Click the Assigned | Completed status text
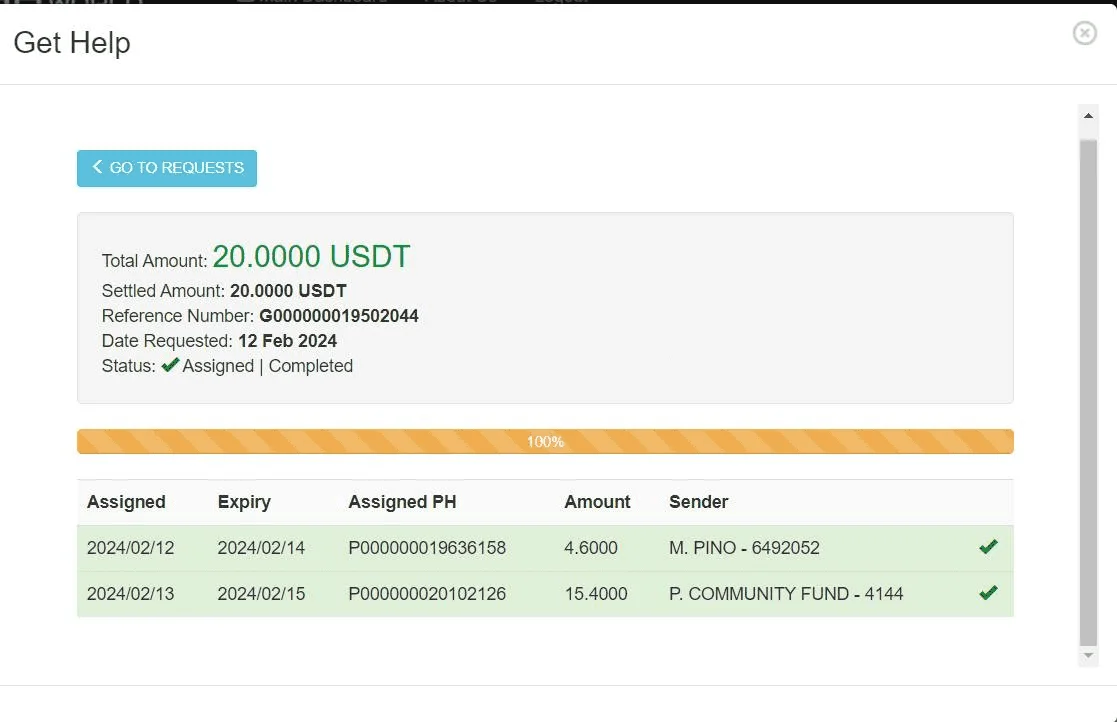Viewport: 1117px width, 722px height. point(268,366)
